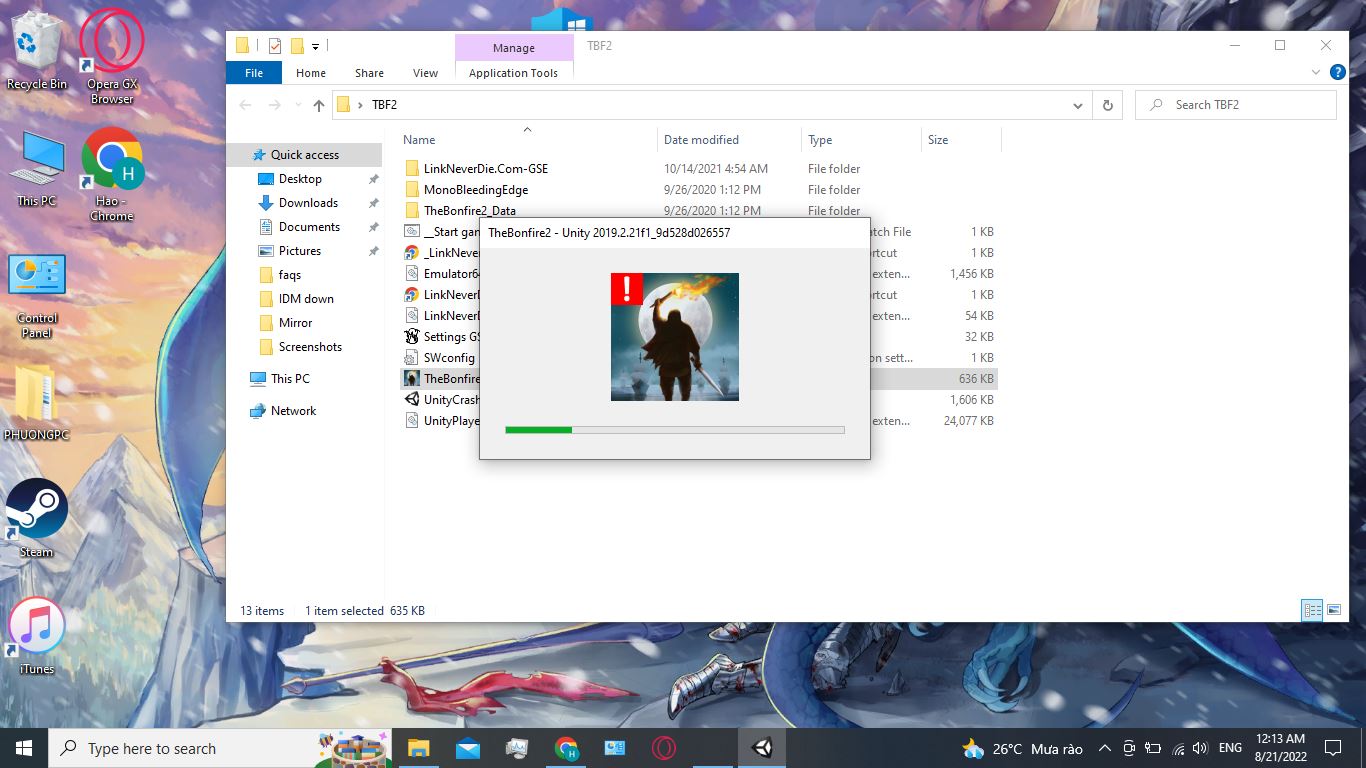Open the blue File menu
This screenshot has height=768, width=1366.
(254, 73)
